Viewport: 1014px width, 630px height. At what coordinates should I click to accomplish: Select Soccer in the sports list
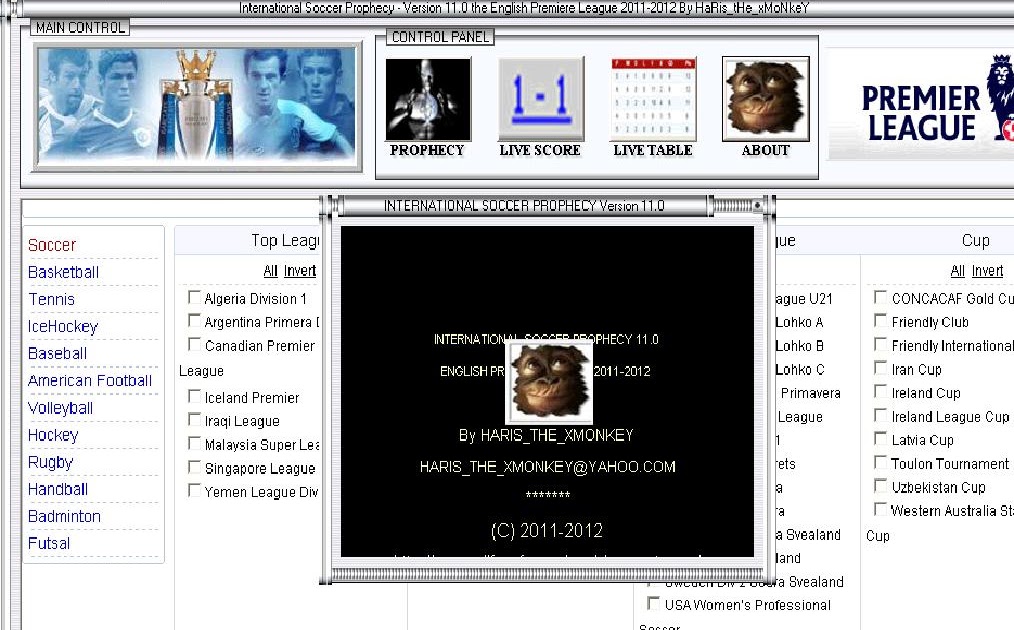click(52, 245)
